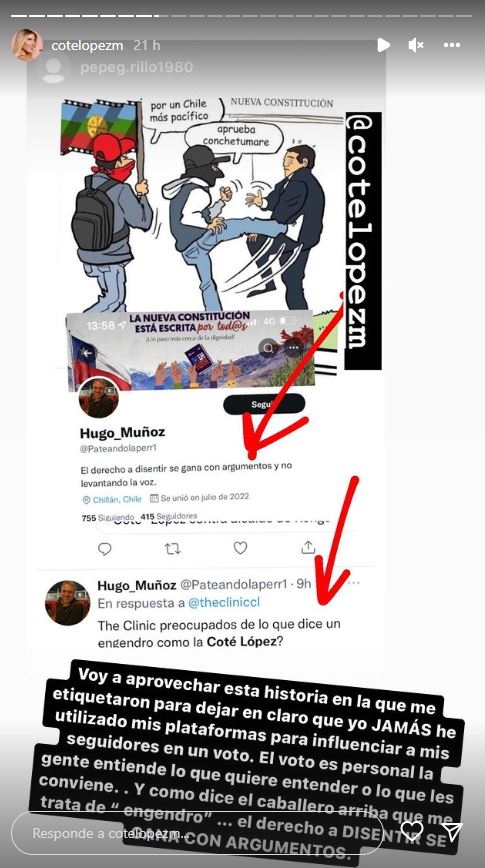Click the tweet retweet icon
Screen dimensions: 485x868
(x=172, y=549)
